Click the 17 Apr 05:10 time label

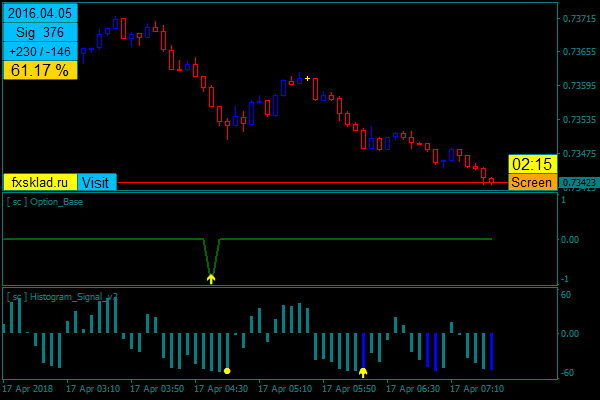(285, 389)
